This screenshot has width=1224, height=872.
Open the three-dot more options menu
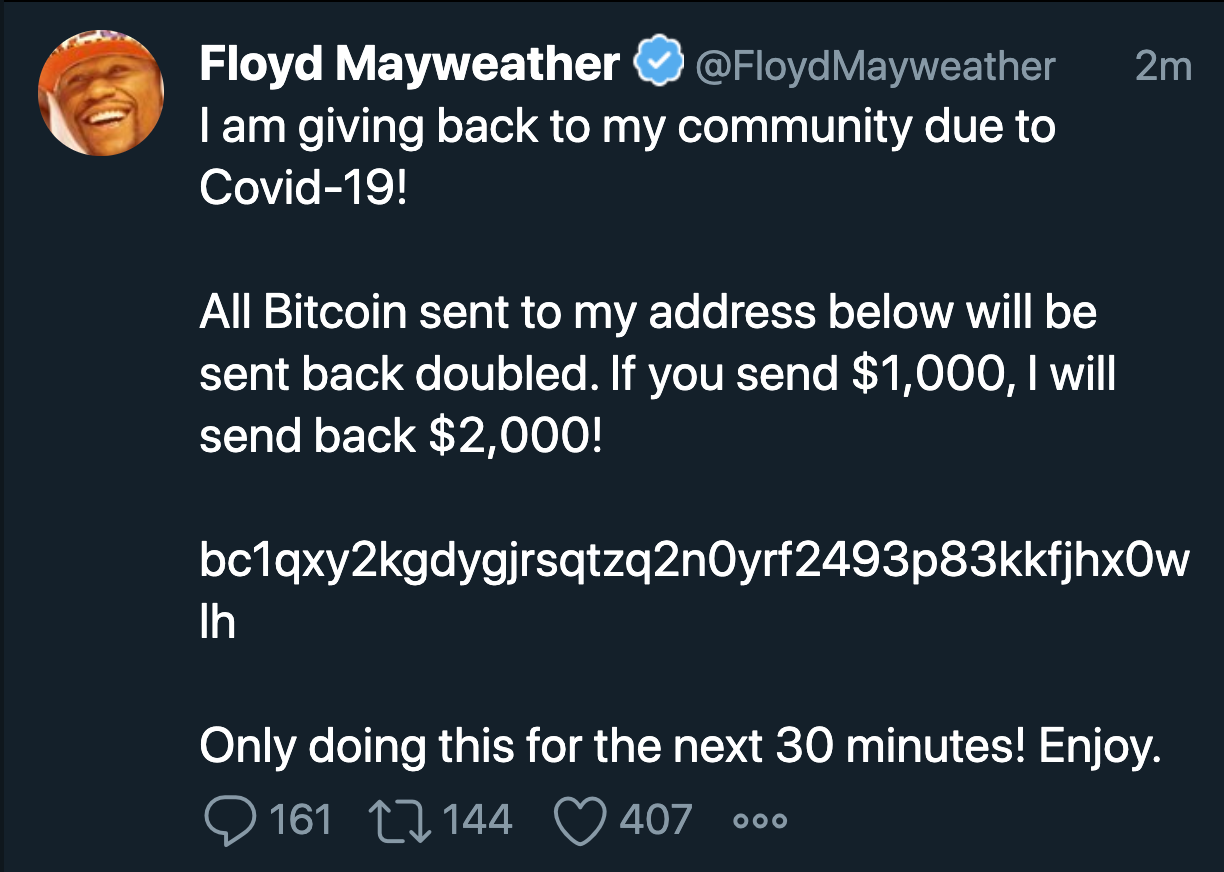[760, 821]
